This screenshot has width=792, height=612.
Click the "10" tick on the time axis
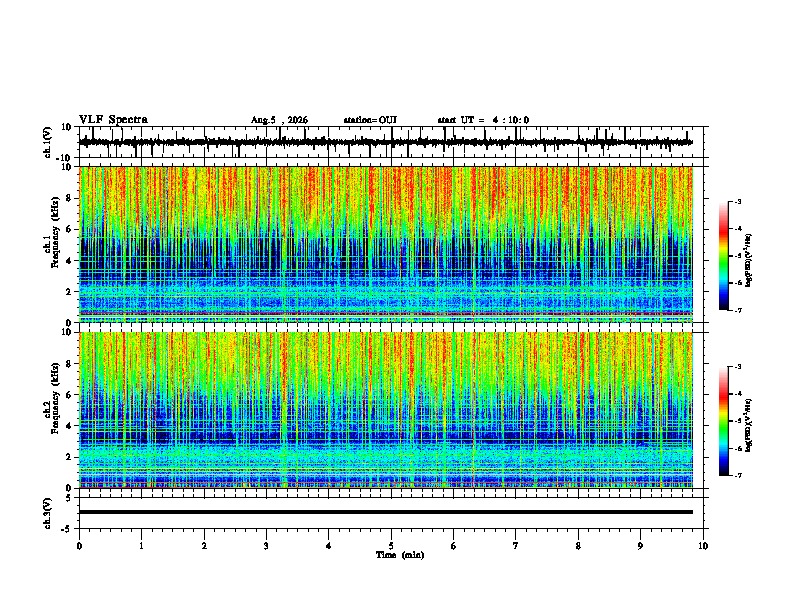(x=703, y=546)
